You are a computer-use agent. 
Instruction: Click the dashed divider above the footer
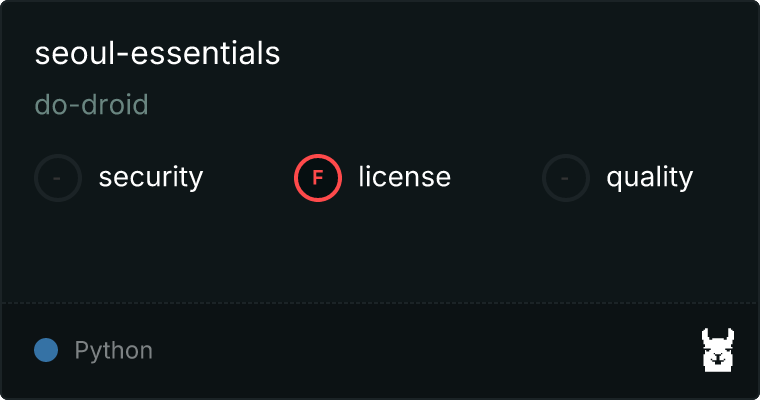380,302
